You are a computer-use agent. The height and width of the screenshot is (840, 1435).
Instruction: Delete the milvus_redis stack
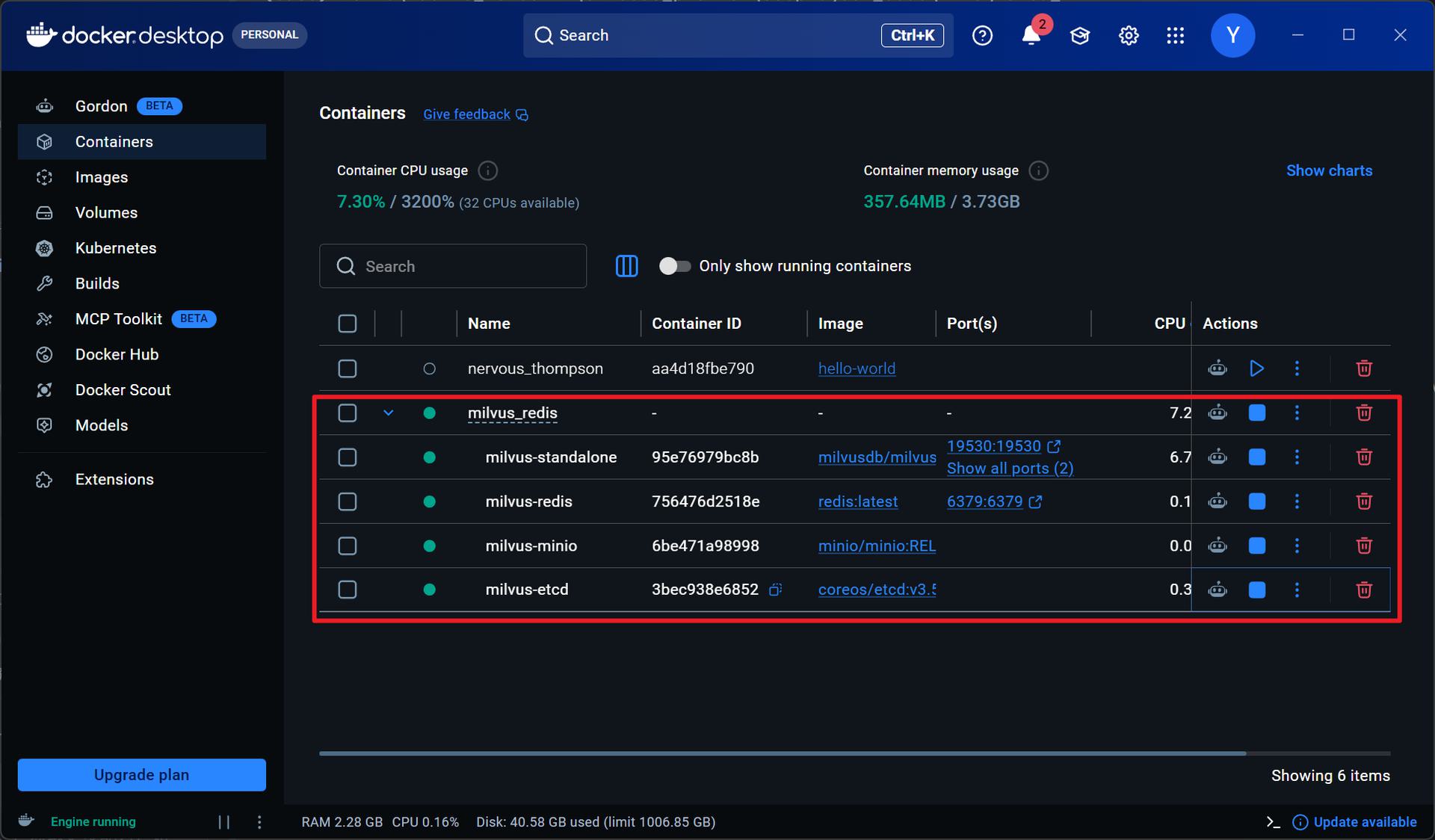(1364, 413)
